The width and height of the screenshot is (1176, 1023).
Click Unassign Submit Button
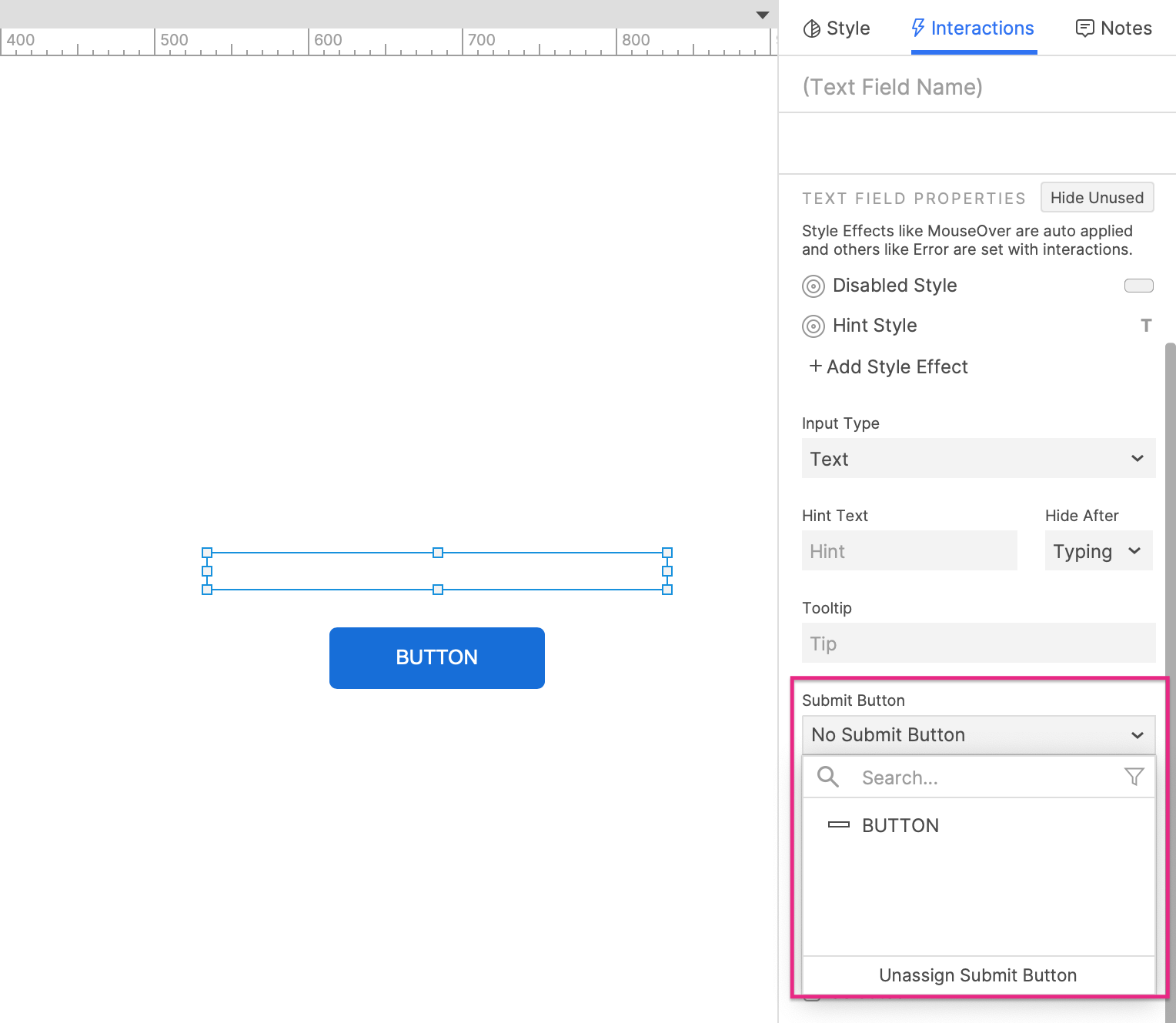pyautogui.click(x=977, y=975)
